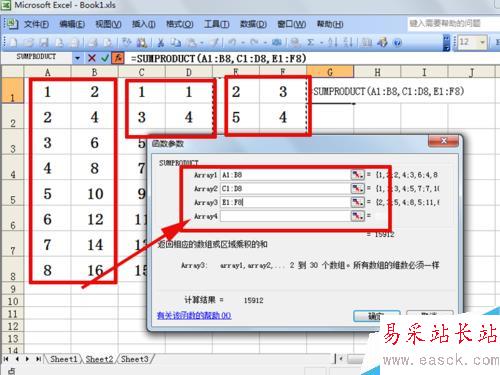The width and height of the screenshot is (500, 375).
Task: Click the New workbook toolbar icon
Action: pyautogui.click(x=13, y=42)
